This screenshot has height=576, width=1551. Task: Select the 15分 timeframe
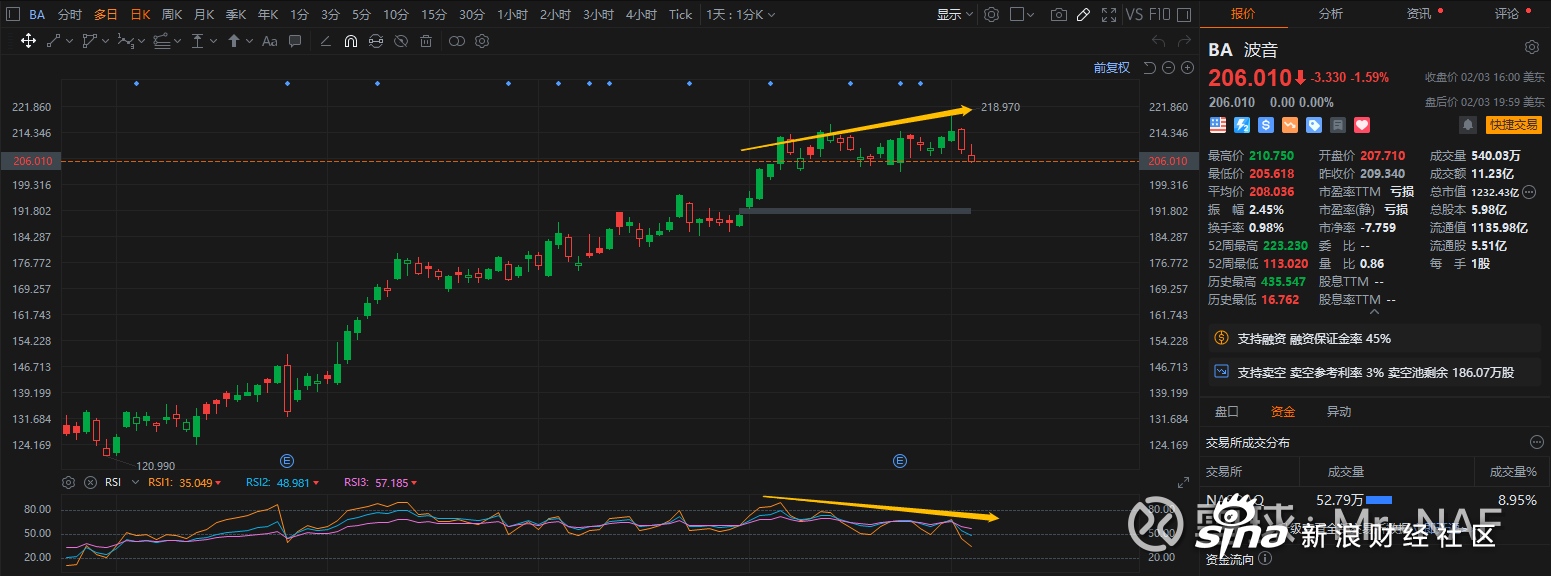tap(434, 14)
